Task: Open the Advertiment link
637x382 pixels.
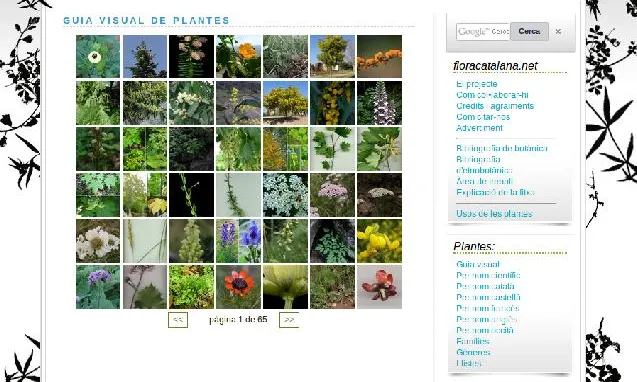Action: point(479,128)
